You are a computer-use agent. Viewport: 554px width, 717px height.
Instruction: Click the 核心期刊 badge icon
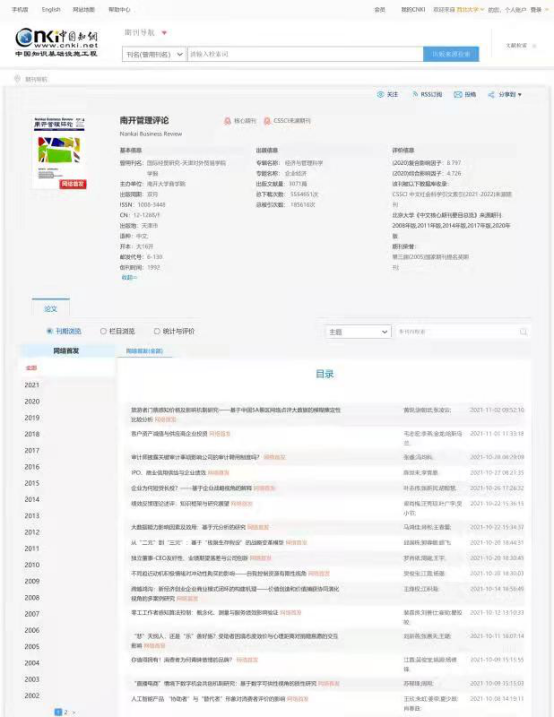pos(227,121)
